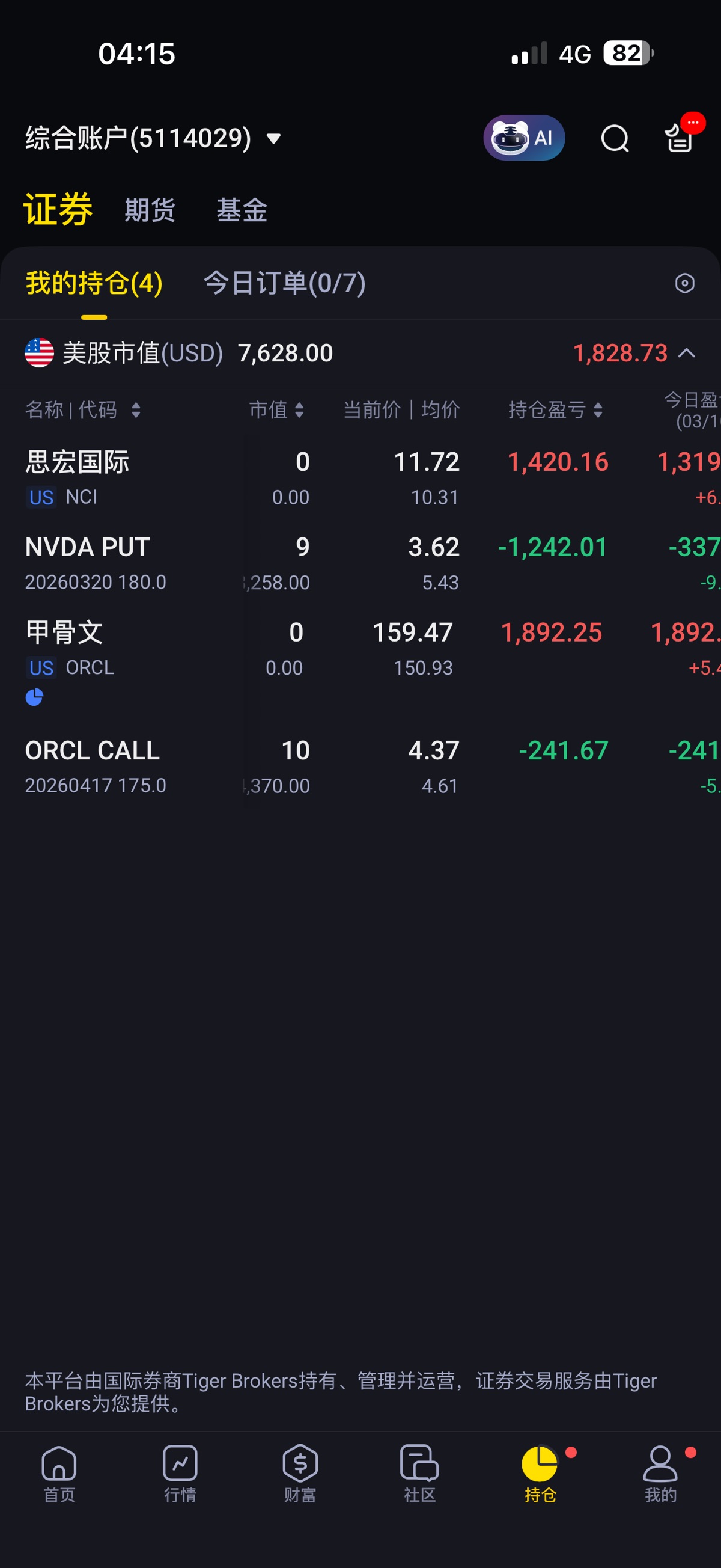721x1568 pixels.
Task: Open position display settings icon
Action: tap(684, 283)
